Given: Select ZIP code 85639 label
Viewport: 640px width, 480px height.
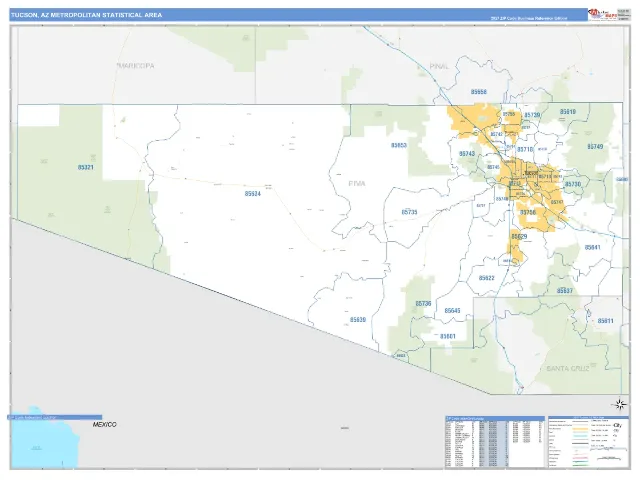Looking at the screenshot, I should tap(358, 320).
